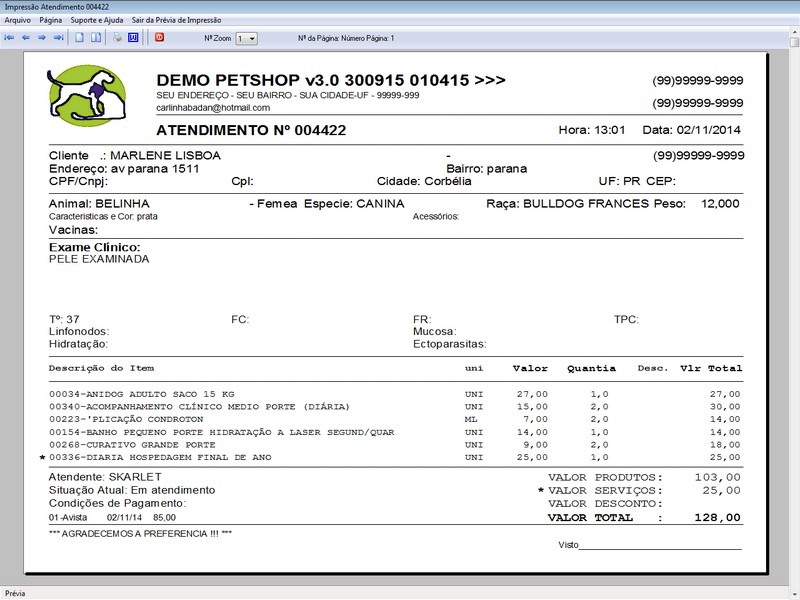Select single page view icon

pyautogui.click(x=80, y=38)
